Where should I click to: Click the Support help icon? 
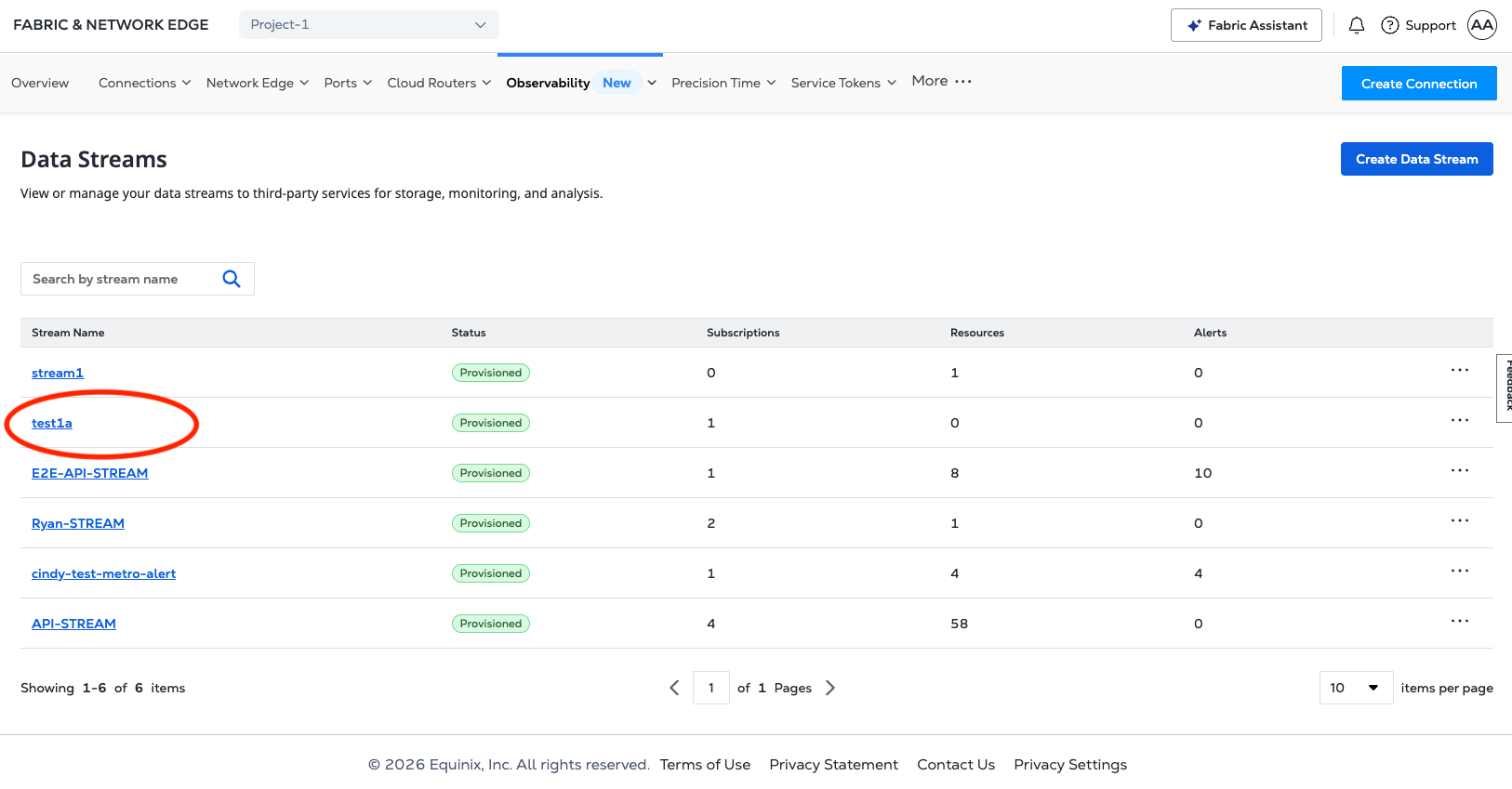point(1389,25)
